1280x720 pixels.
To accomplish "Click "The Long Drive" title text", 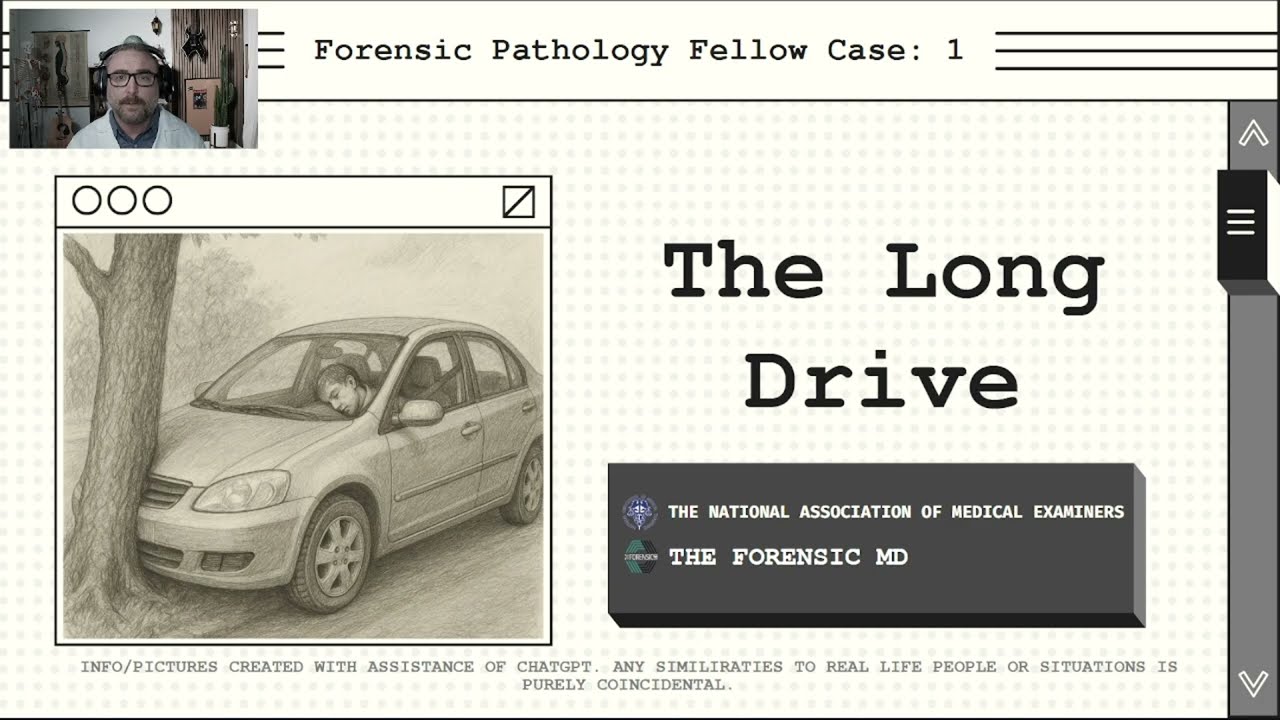I will (x=884, y=326).
